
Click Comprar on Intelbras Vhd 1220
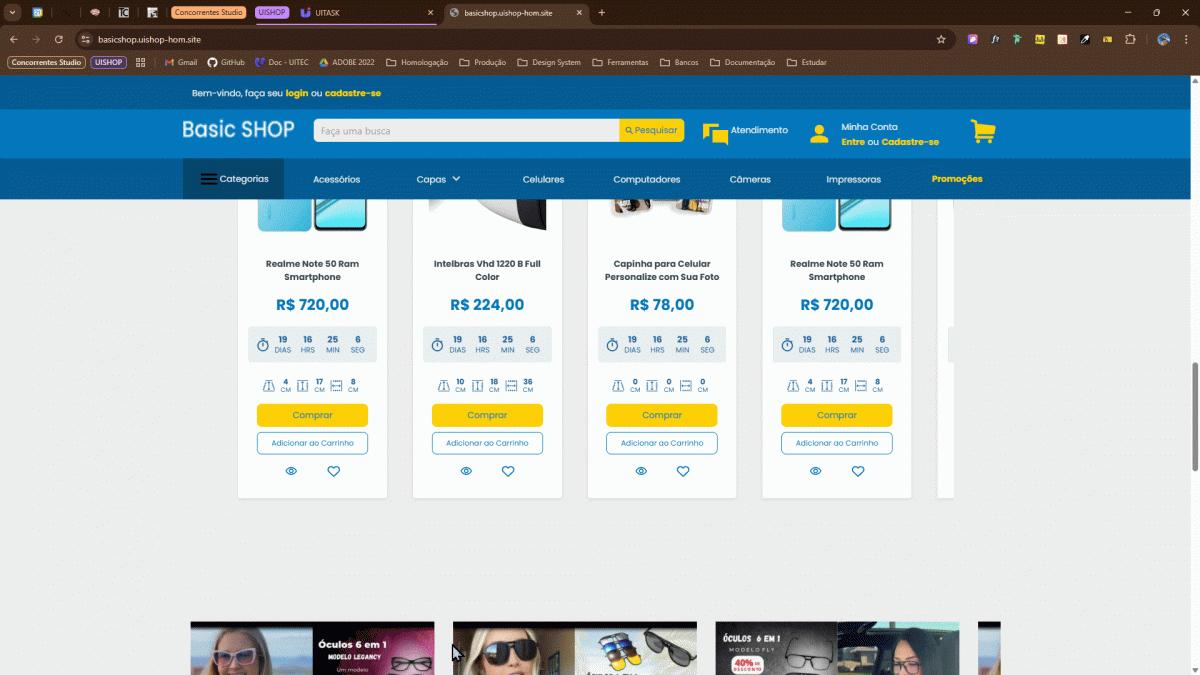click(x=487, y=415)
